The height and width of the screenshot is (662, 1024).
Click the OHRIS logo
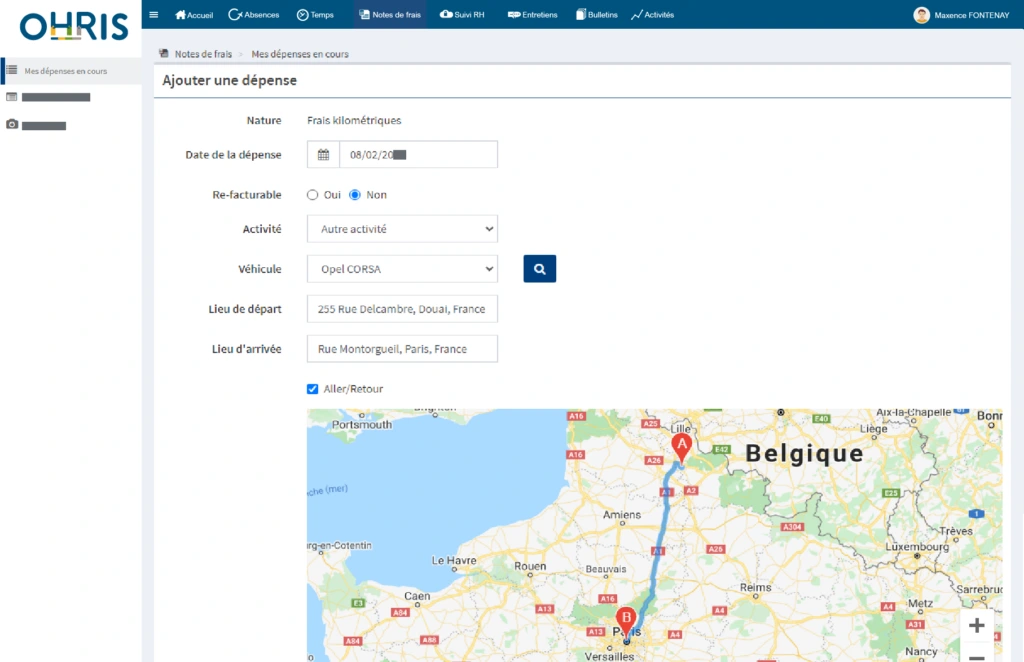[74, 26]
